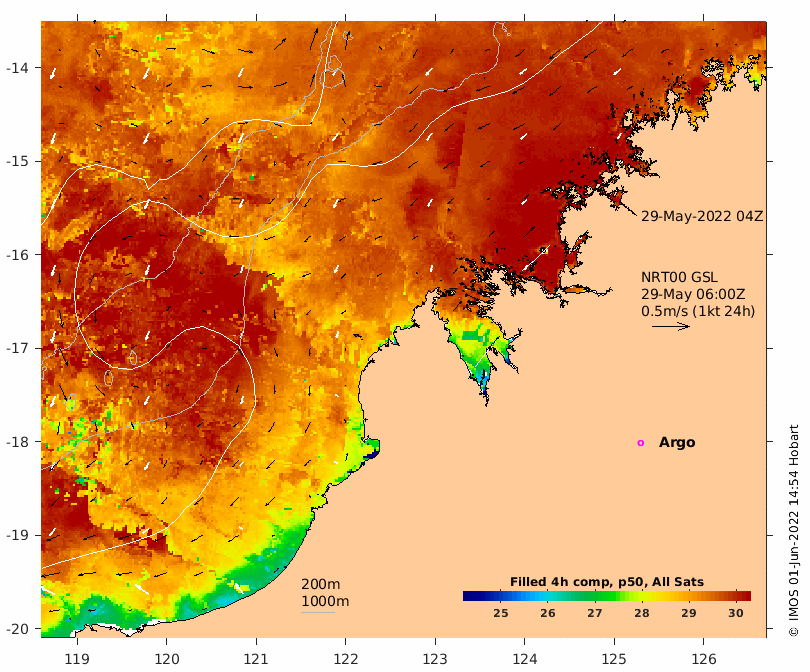Click the longitude axis label '123'
Image resolution: width=810 pixels, height=672 pixels.
point(435,659)
